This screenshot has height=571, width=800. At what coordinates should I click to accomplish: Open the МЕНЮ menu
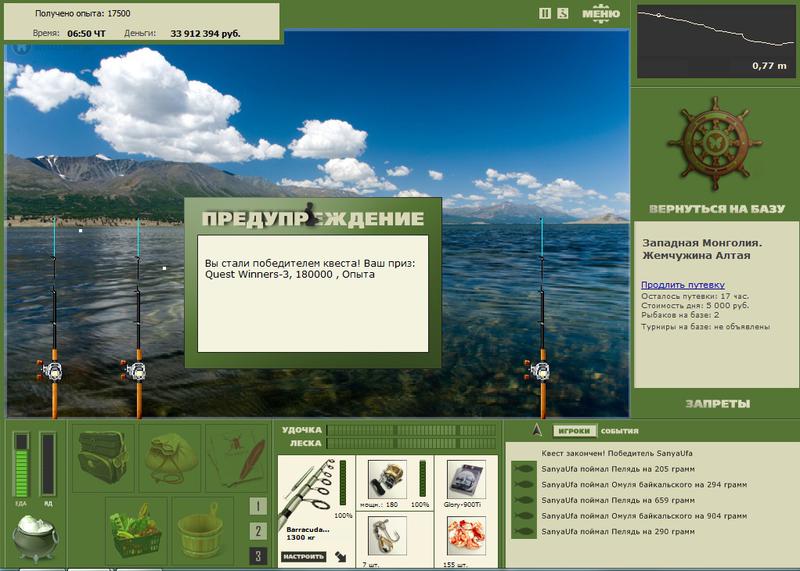(x=601, y=13)
